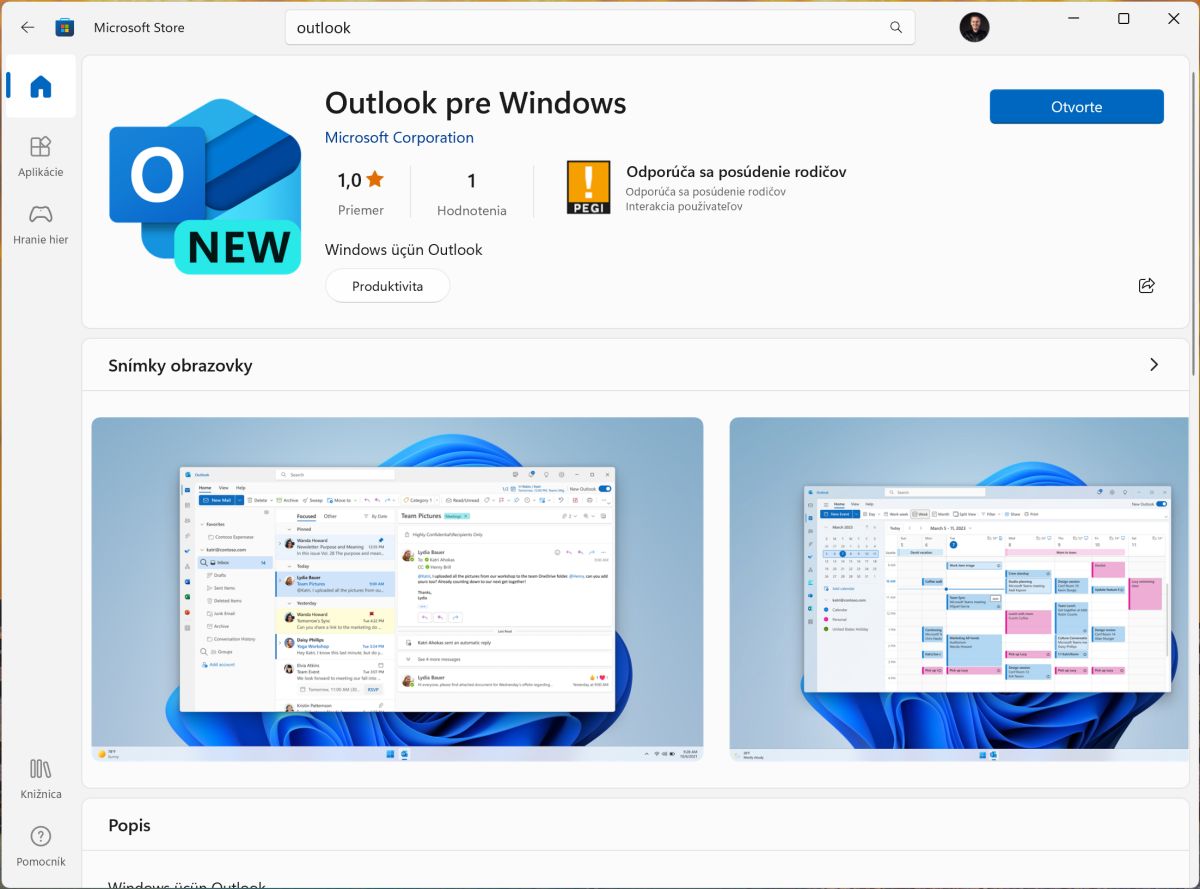Open Hranie hier gaming section

click(40, 225)
